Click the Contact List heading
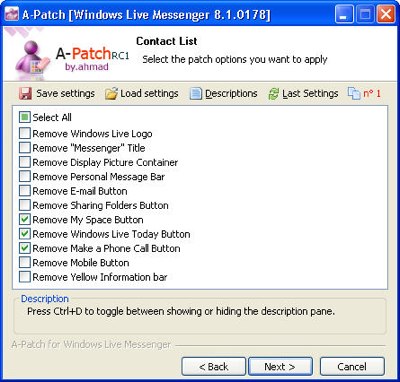This screenshot has width=400, height=382. tap(166, 41)
